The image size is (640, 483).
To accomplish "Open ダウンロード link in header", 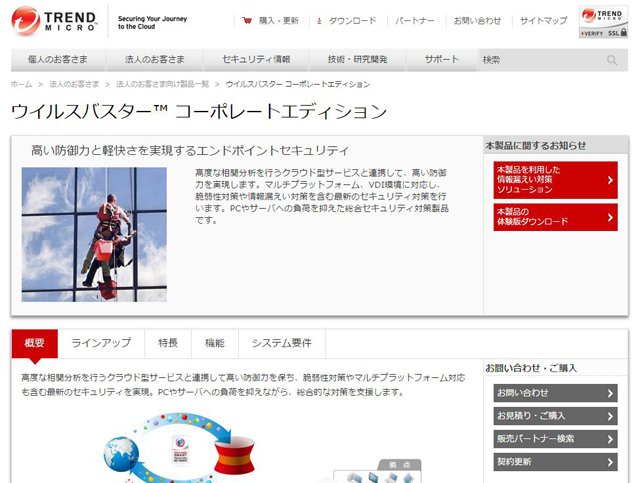I will click(352, 21).
